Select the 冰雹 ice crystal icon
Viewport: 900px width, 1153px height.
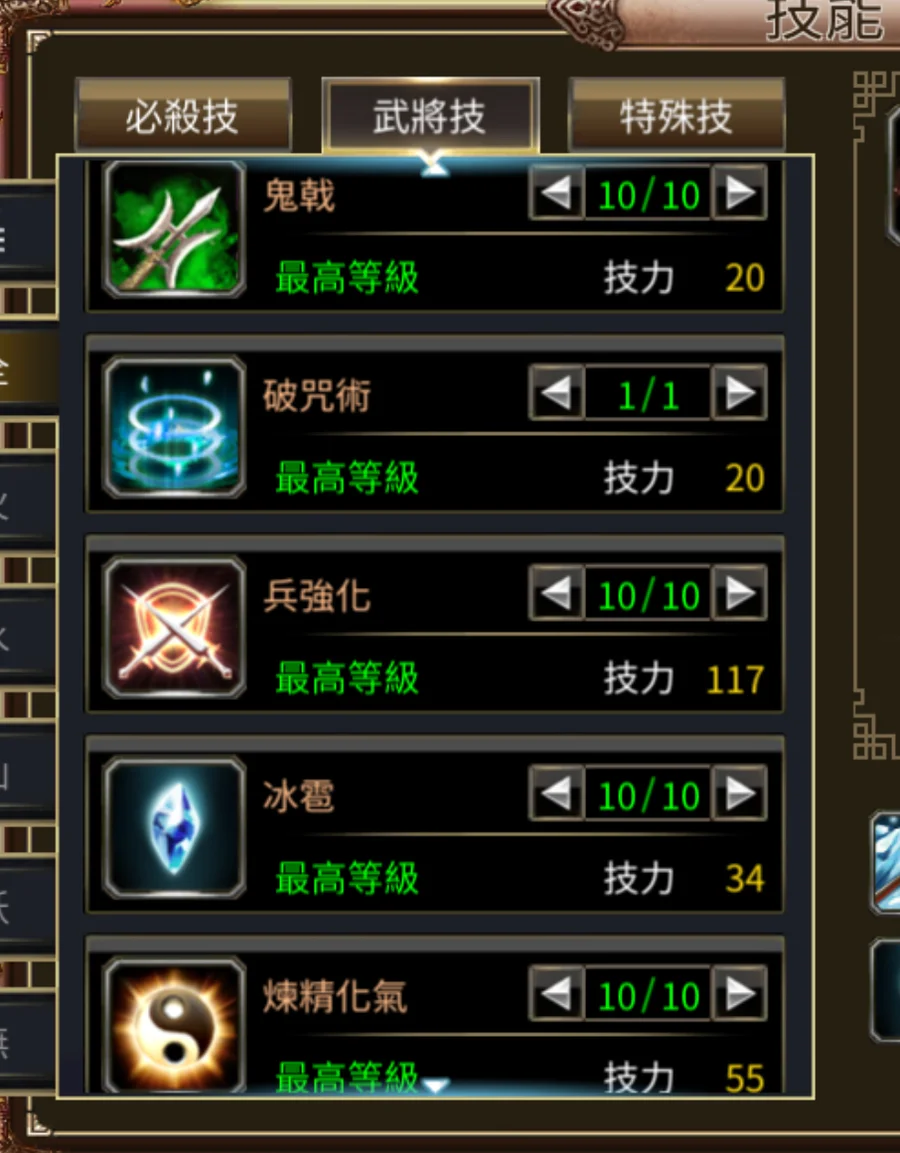pos(174,827)
